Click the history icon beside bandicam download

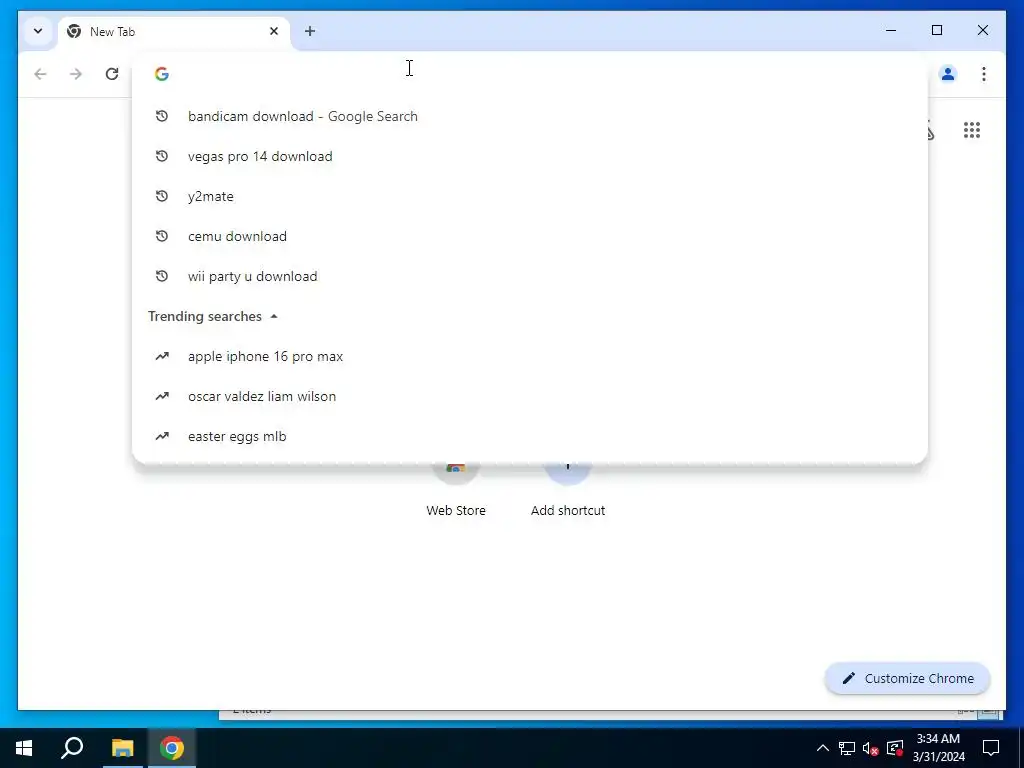[162, 116]
